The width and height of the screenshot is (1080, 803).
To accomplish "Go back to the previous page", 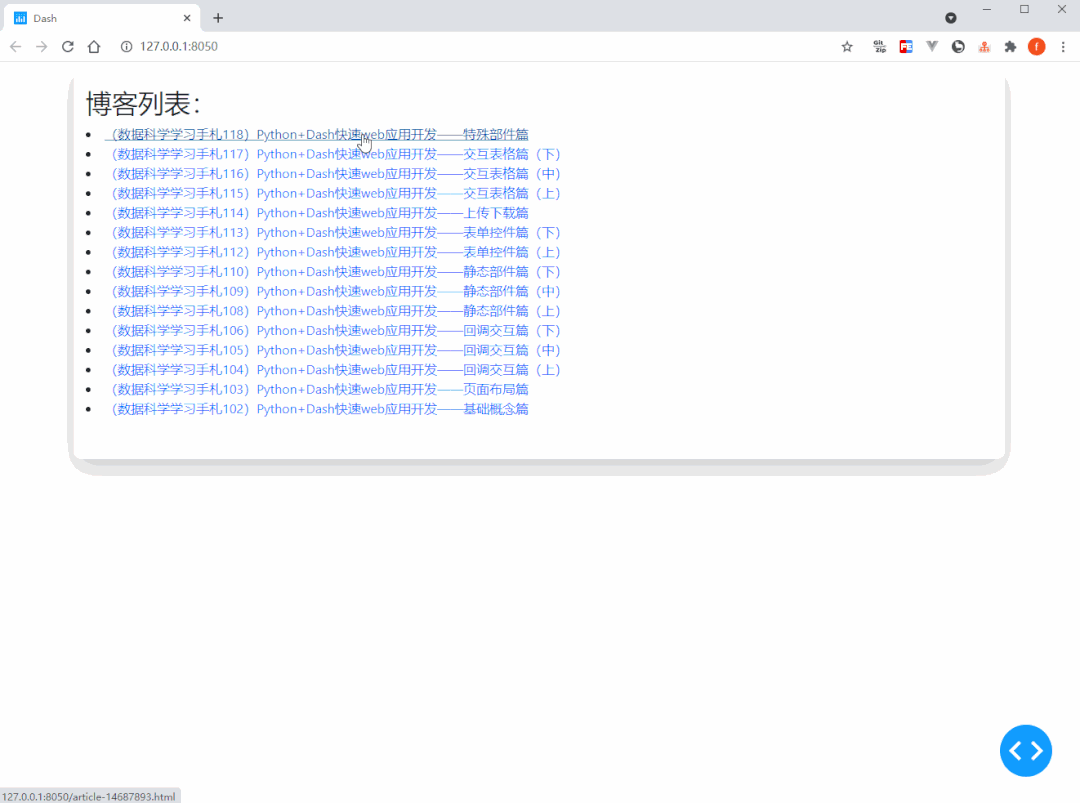I will pyautogui.click(x=16, y=47).
